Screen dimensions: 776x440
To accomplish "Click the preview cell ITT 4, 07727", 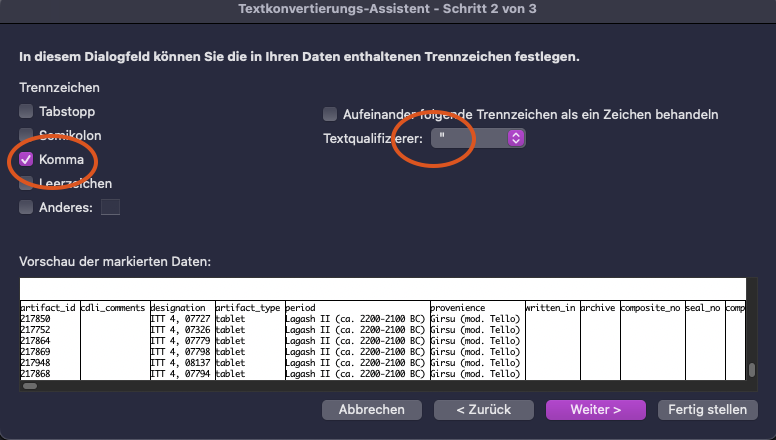I will (181, 319).
